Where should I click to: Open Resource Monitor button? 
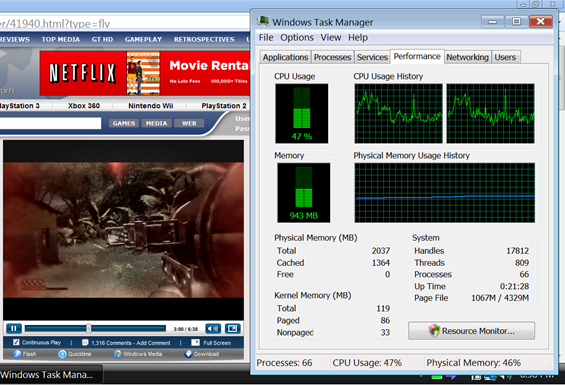[x=471, y=331]
